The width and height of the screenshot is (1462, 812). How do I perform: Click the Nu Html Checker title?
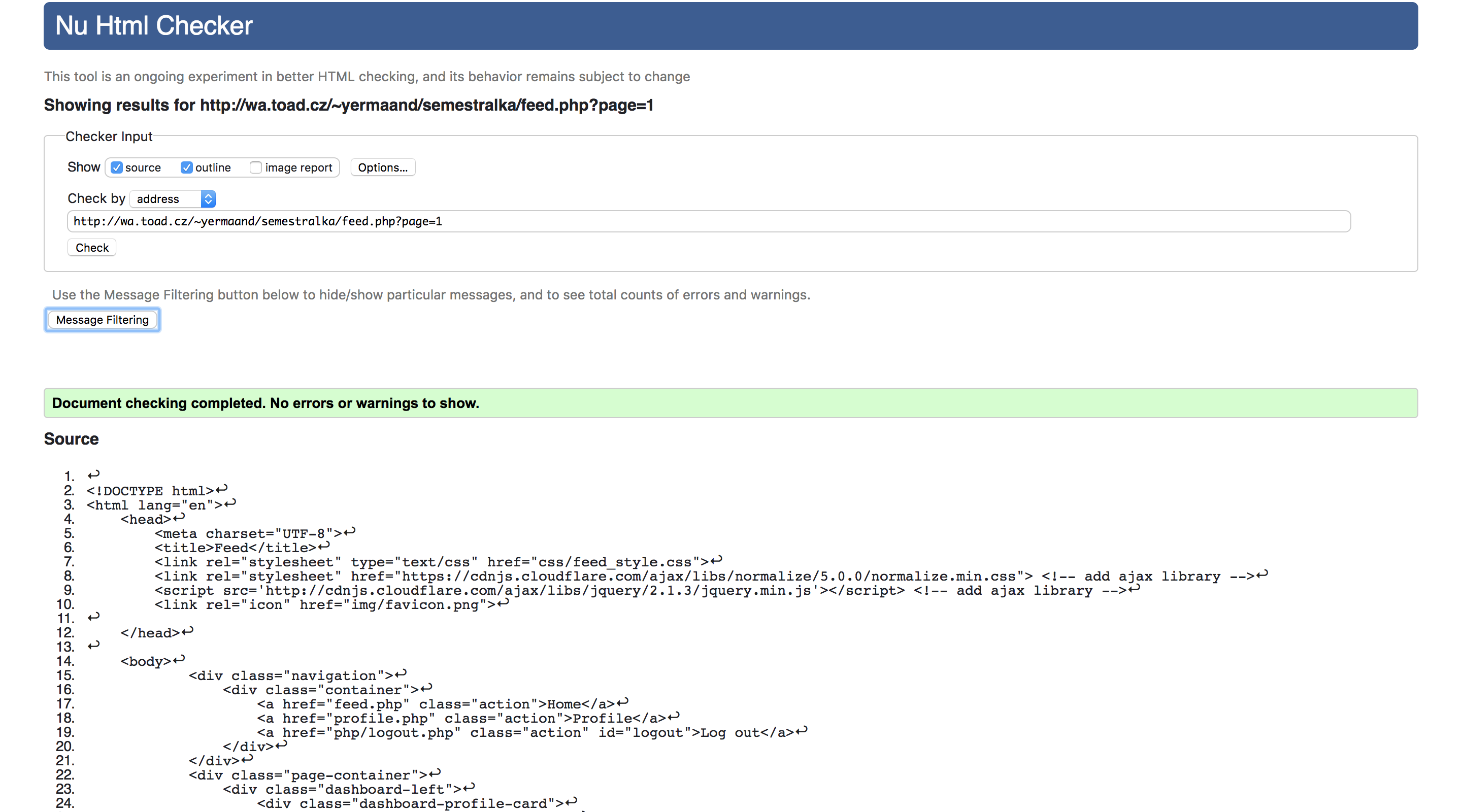(x=154, y=25)
